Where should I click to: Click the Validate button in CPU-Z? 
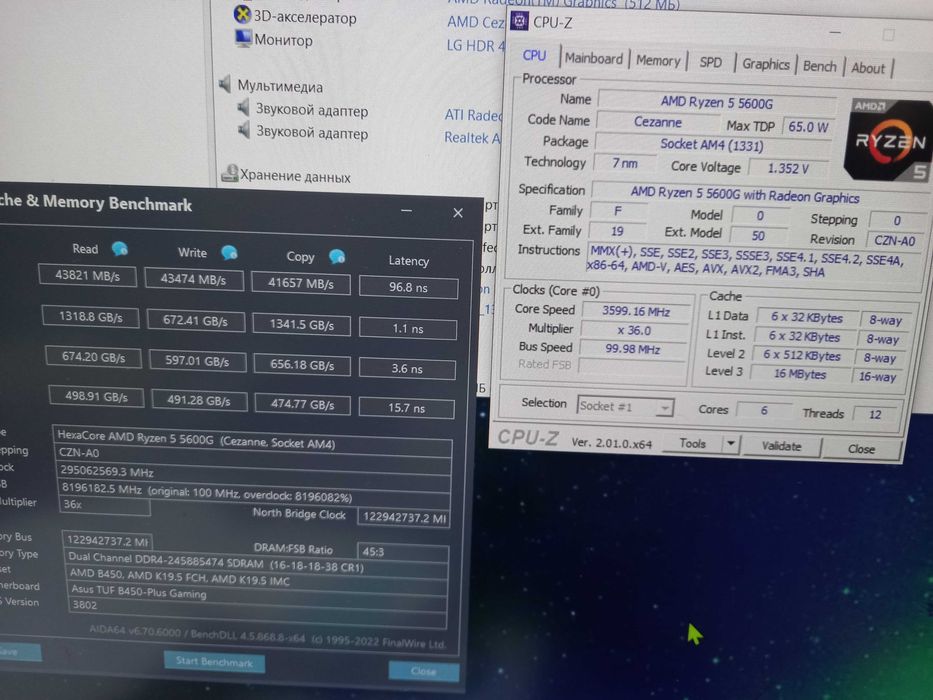(781, 446)
